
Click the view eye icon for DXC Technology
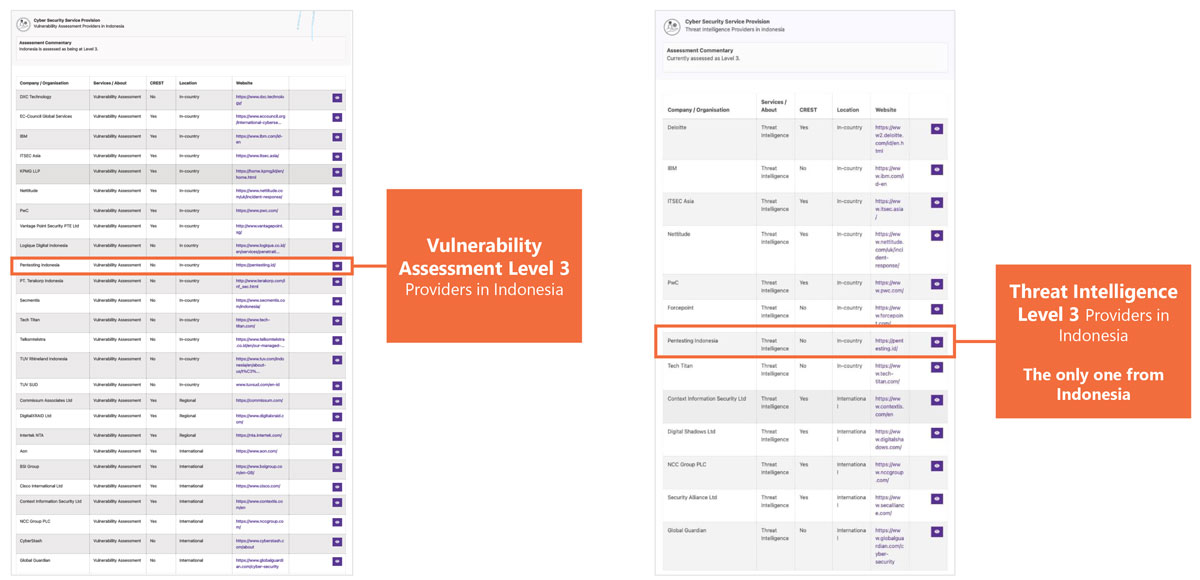(x=337, y=98)
